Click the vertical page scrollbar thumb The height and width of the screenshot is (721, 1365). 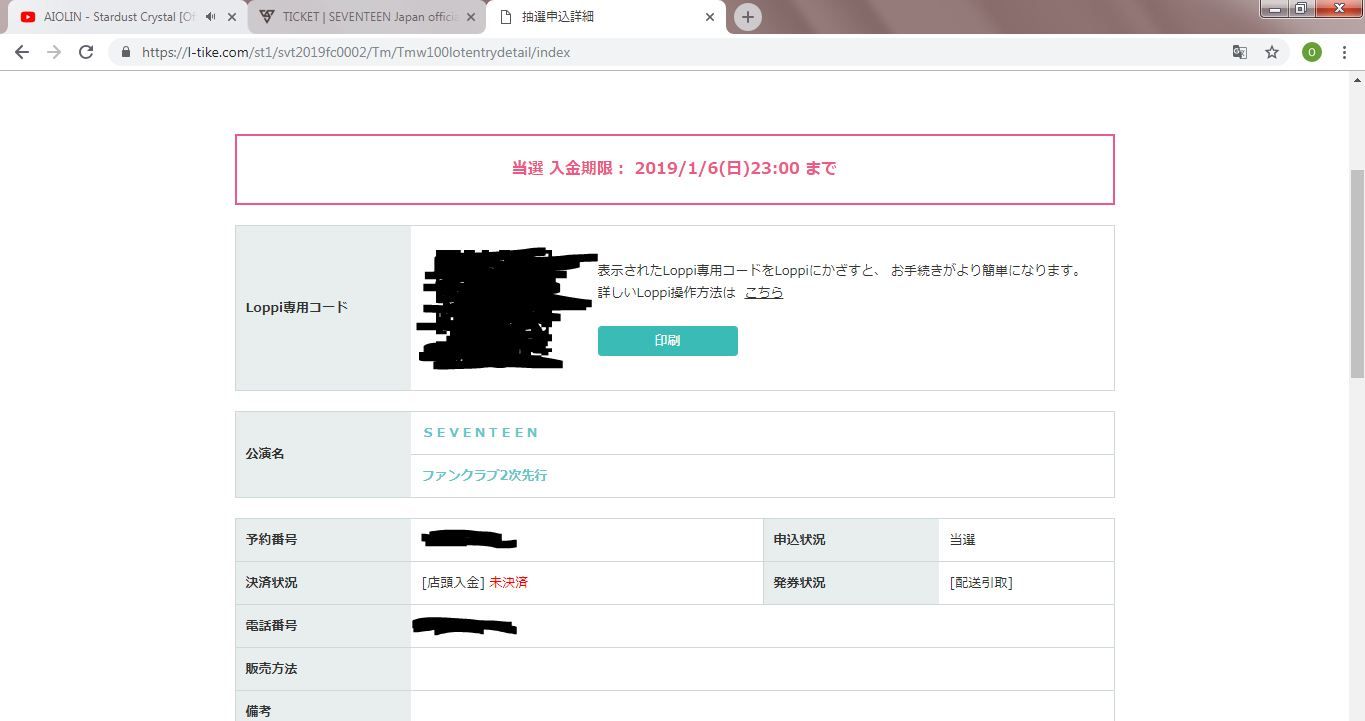(1356, 270)
